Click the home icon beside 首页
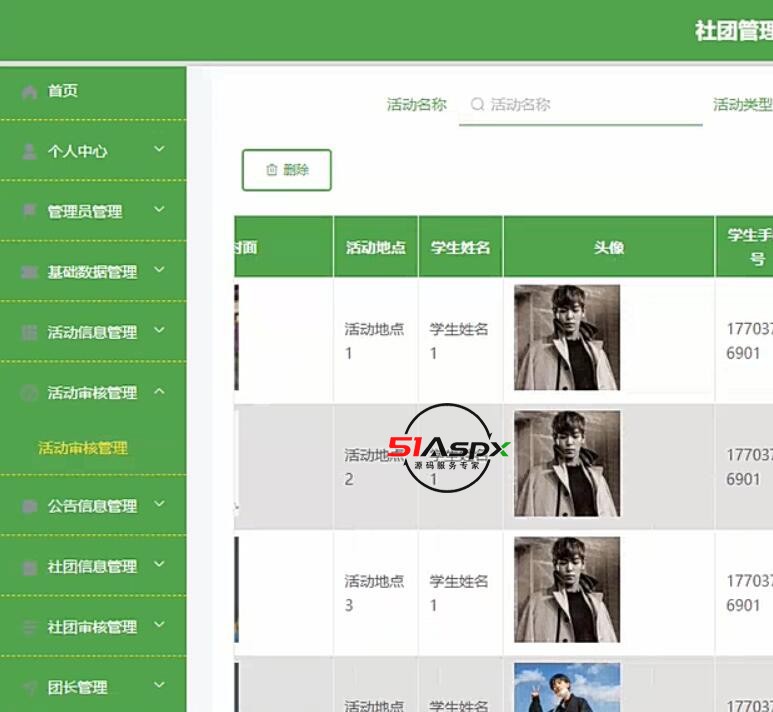 click(x=30, y=92)
